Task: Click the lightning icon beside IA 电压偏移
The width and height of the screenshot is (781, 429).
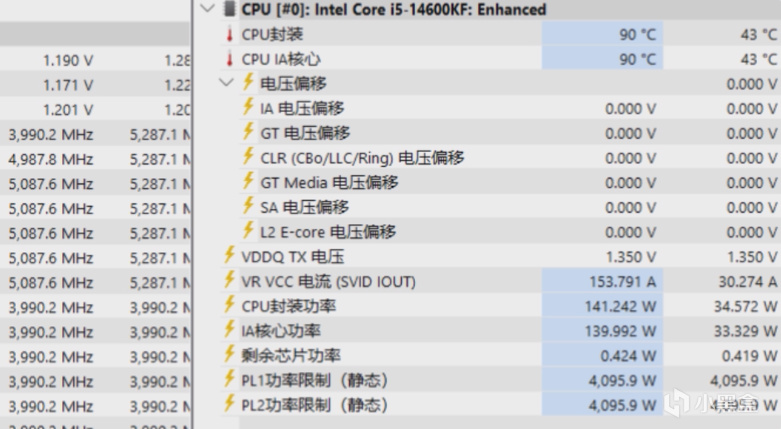Action: tap(249, 108)
